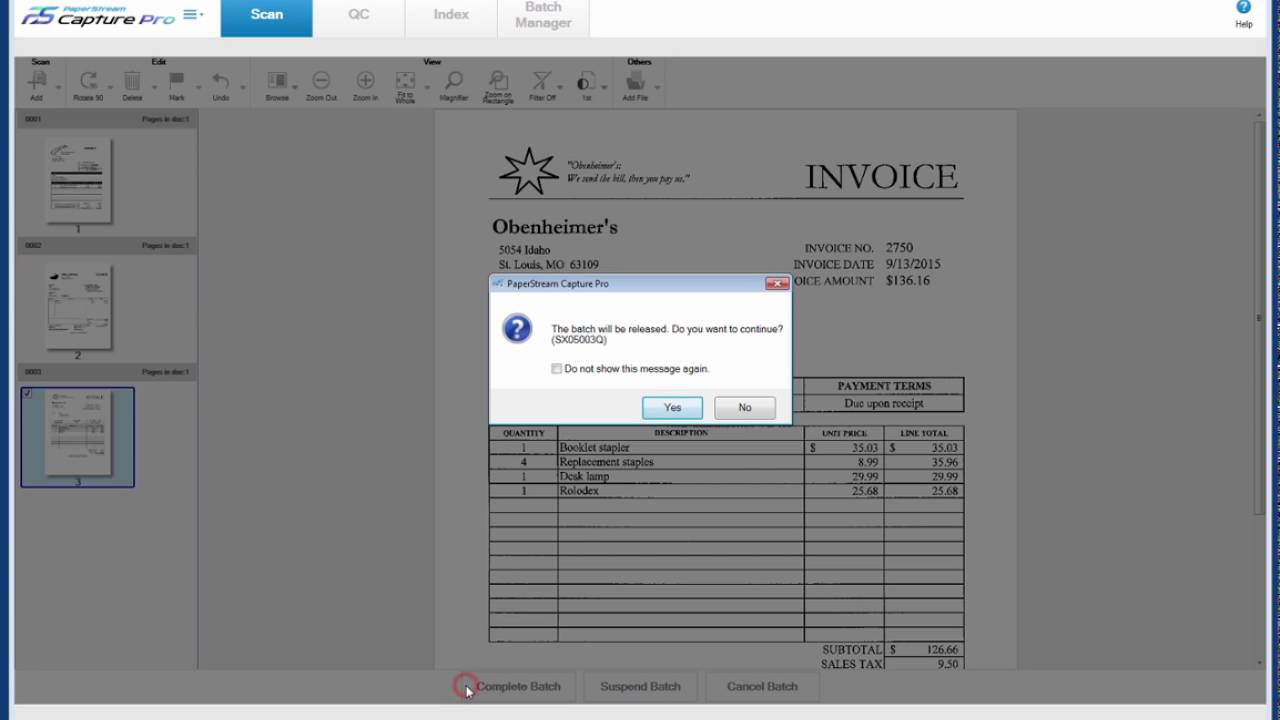Click No in the dialog
Screen dimensions: 1280x720
click(745, 407)
